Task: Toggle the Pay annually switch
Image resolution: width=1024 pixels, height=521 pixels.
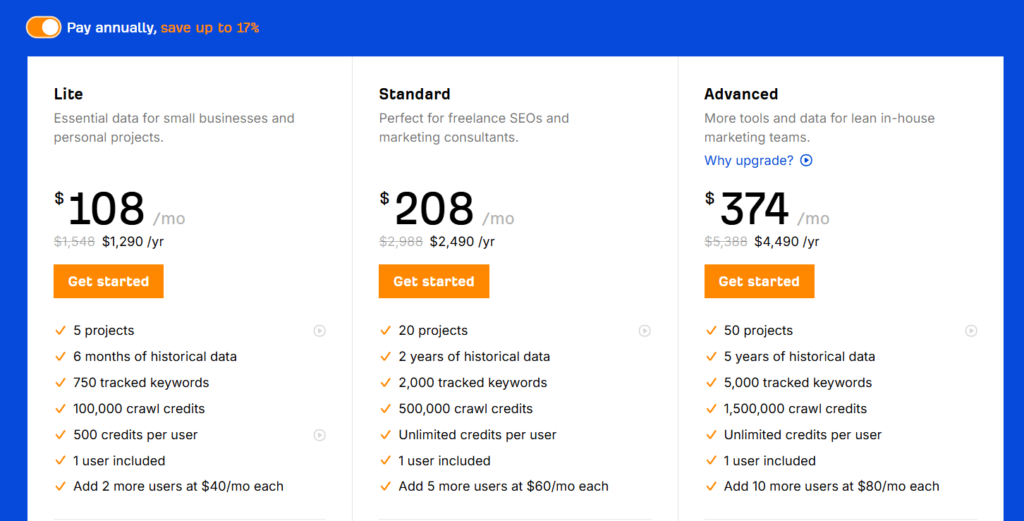Action: tap(43, 27)
